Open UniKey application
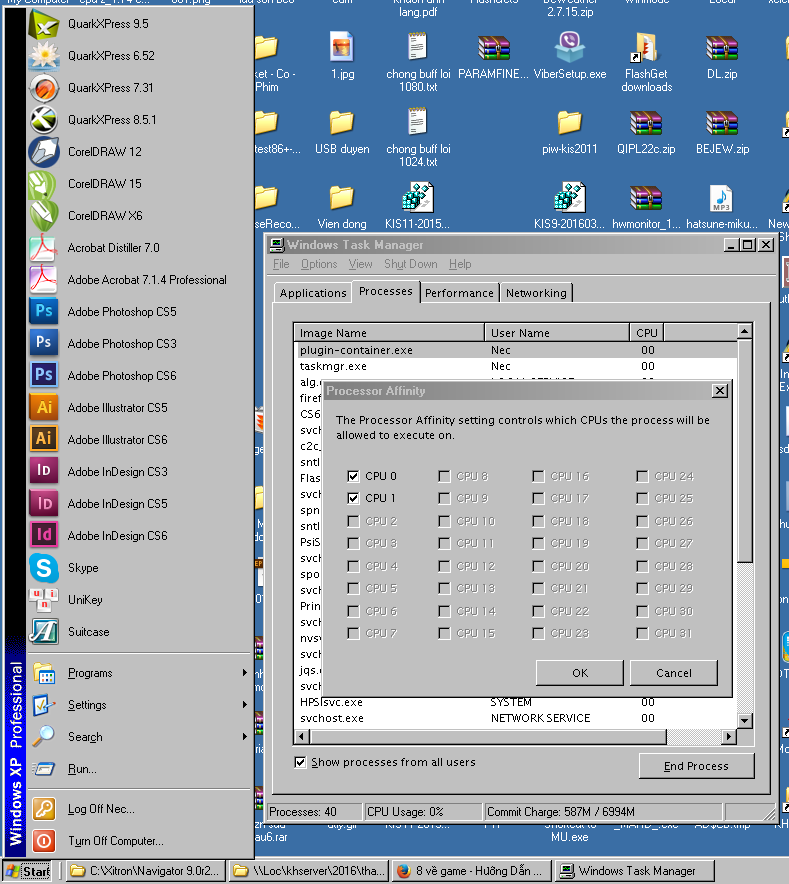Screen dimensions: 789x884 (85, 600)
